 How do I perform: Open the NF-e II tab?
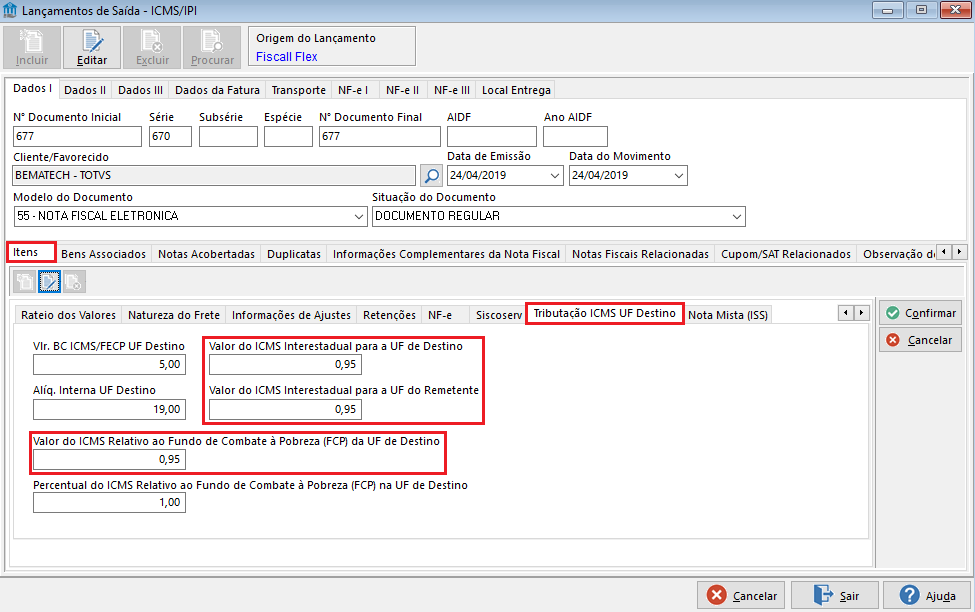coord(402,90)
